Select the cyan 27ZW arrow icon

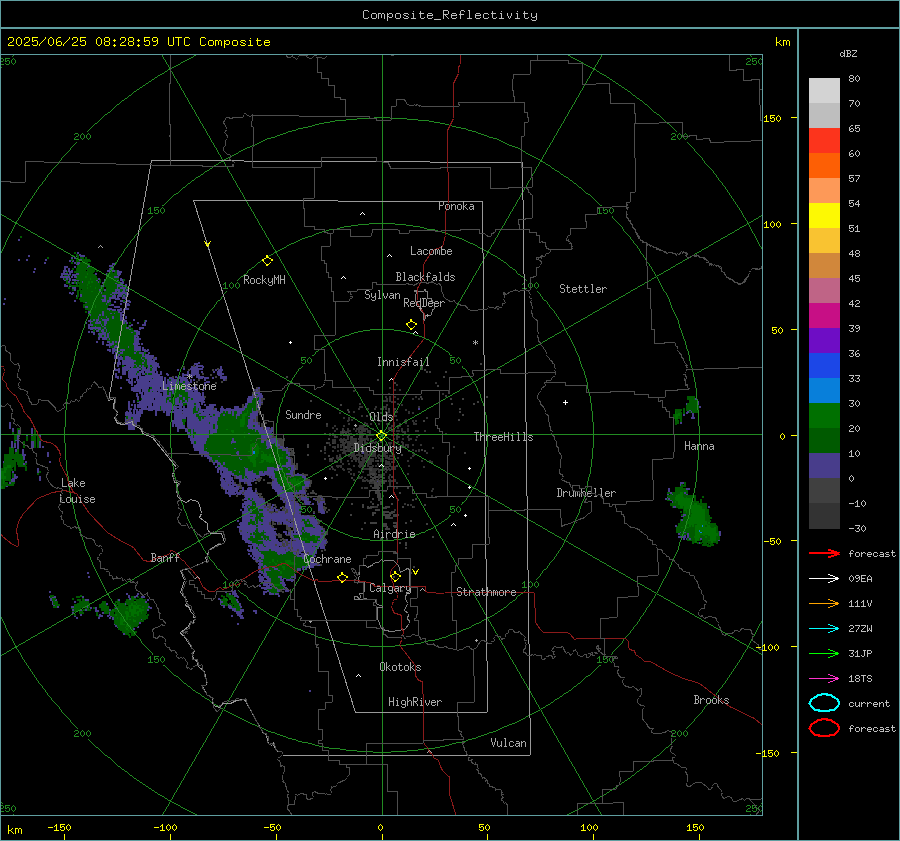[824, 629]
